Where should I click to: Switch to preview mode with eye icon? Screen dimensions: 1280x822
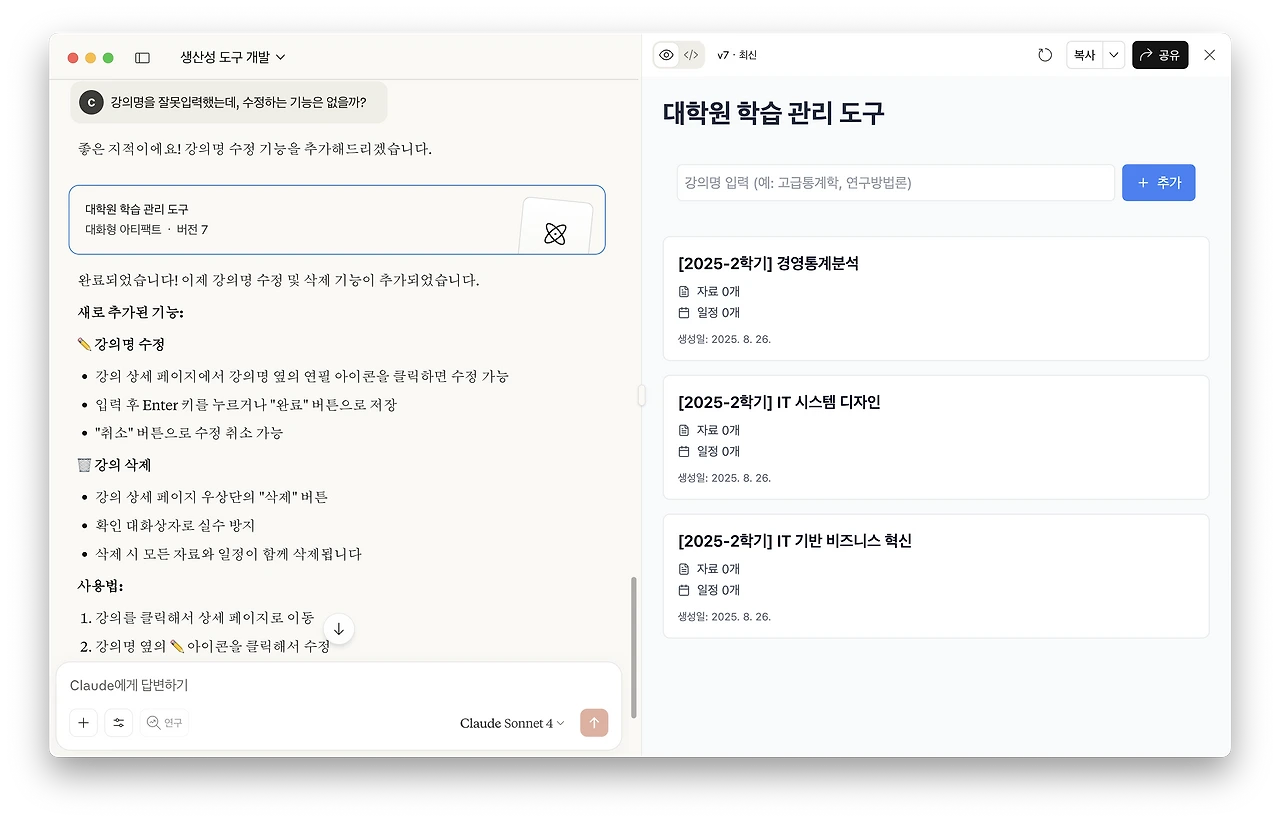pos(667,55)
